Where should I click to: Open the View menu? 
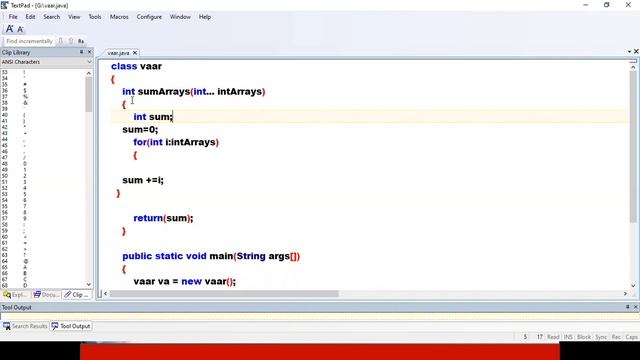[74, 17]
